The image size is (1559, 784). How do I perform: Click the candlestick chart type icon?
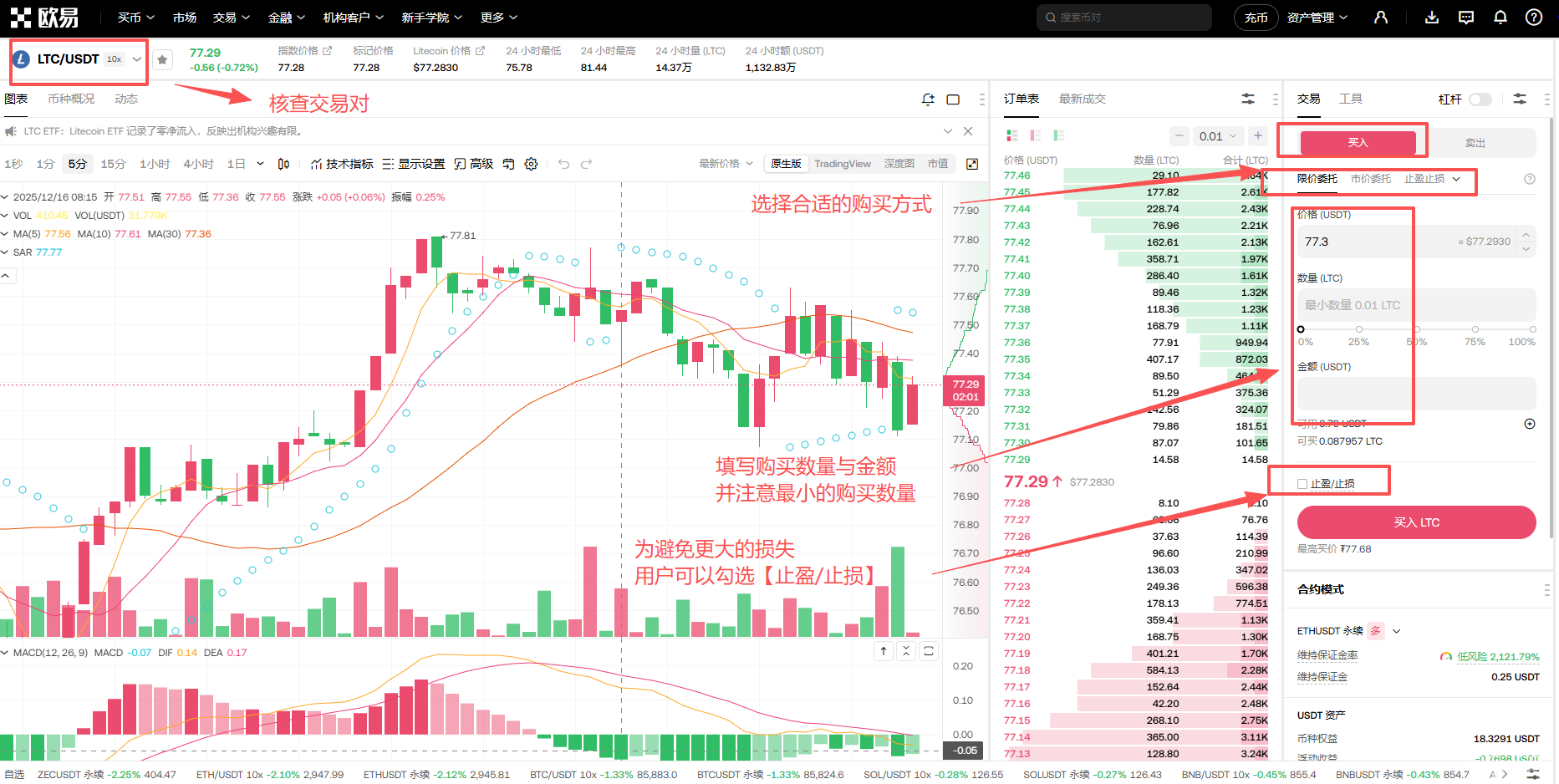click(283, 164)
